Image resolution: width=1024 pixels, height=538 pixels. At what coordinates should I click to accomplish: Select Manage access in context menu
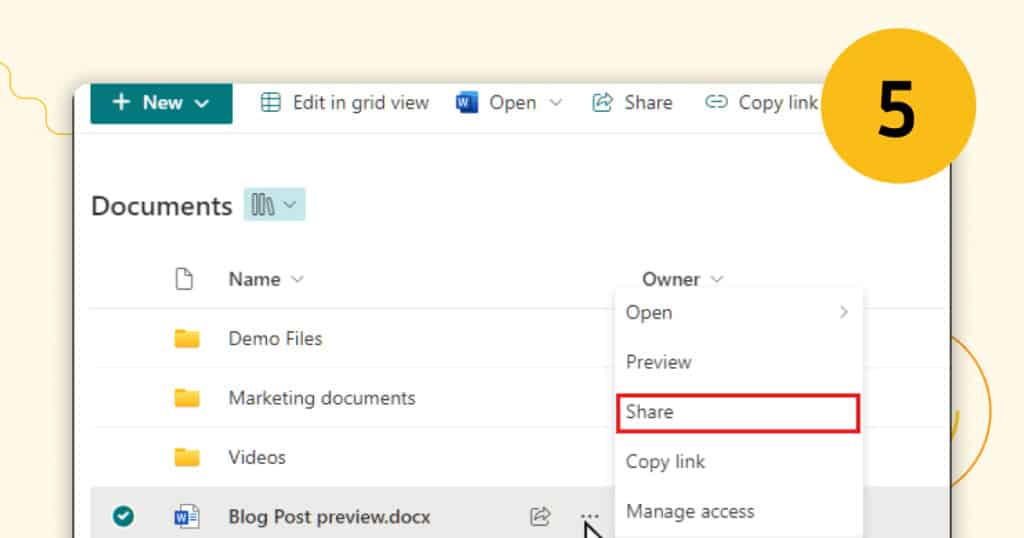[690, 512]
